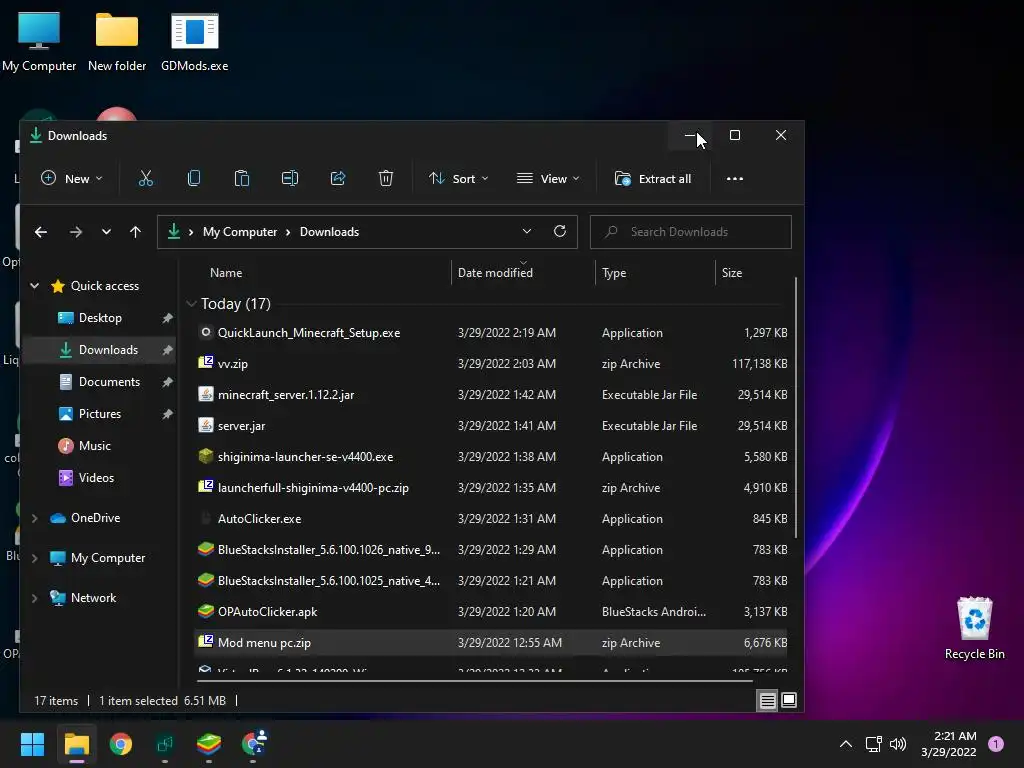The height and width of the screenshot is (768, 1024).
Task: Sort by Name column header
Action: click(x=226, y=273)
